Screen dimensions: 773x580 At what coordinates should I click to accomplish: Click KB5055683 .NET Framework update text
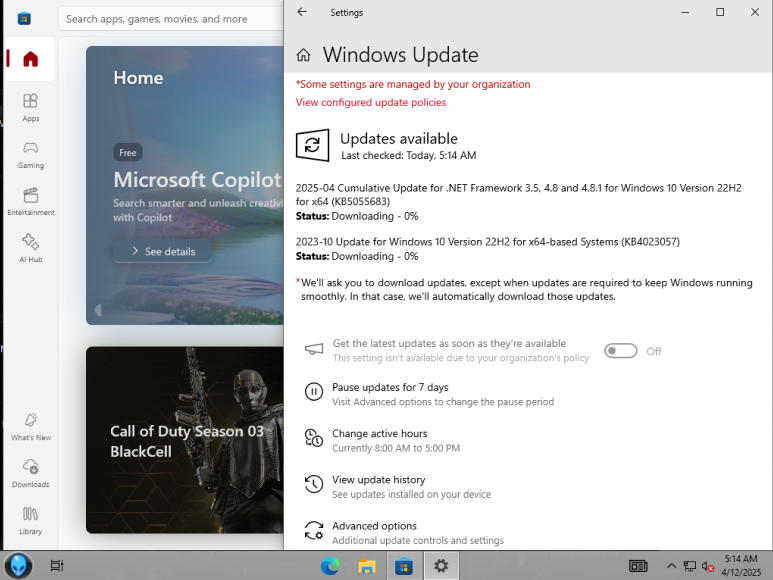click(x=519, y=195)
